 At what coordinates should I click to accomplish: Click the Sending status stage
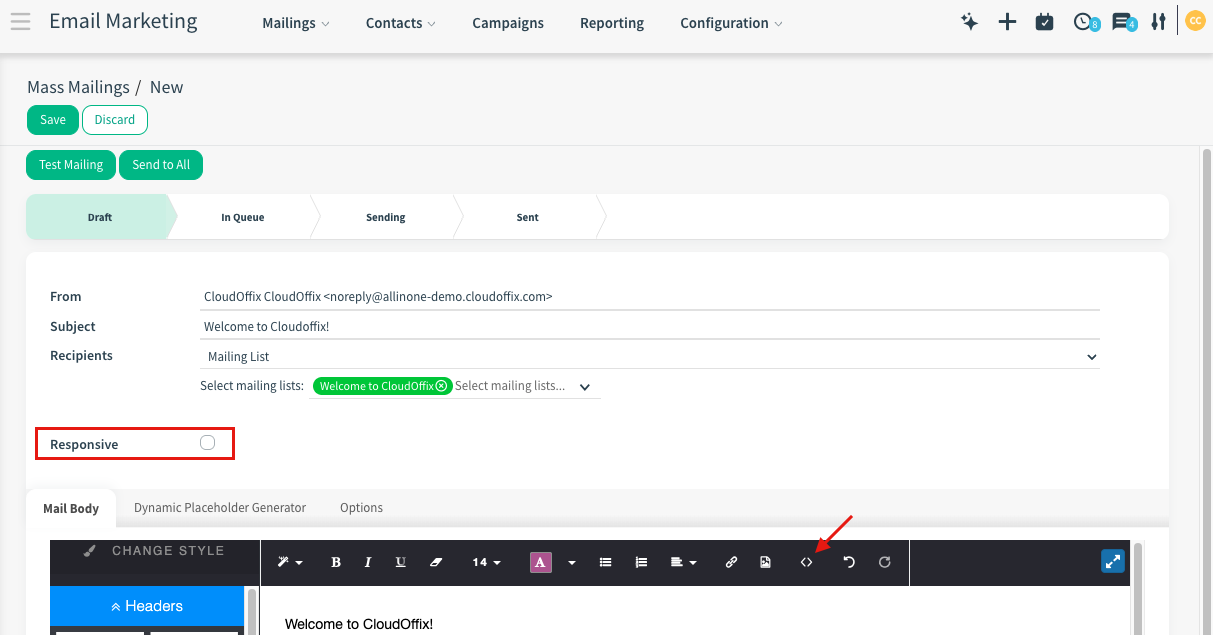point(386,217)
